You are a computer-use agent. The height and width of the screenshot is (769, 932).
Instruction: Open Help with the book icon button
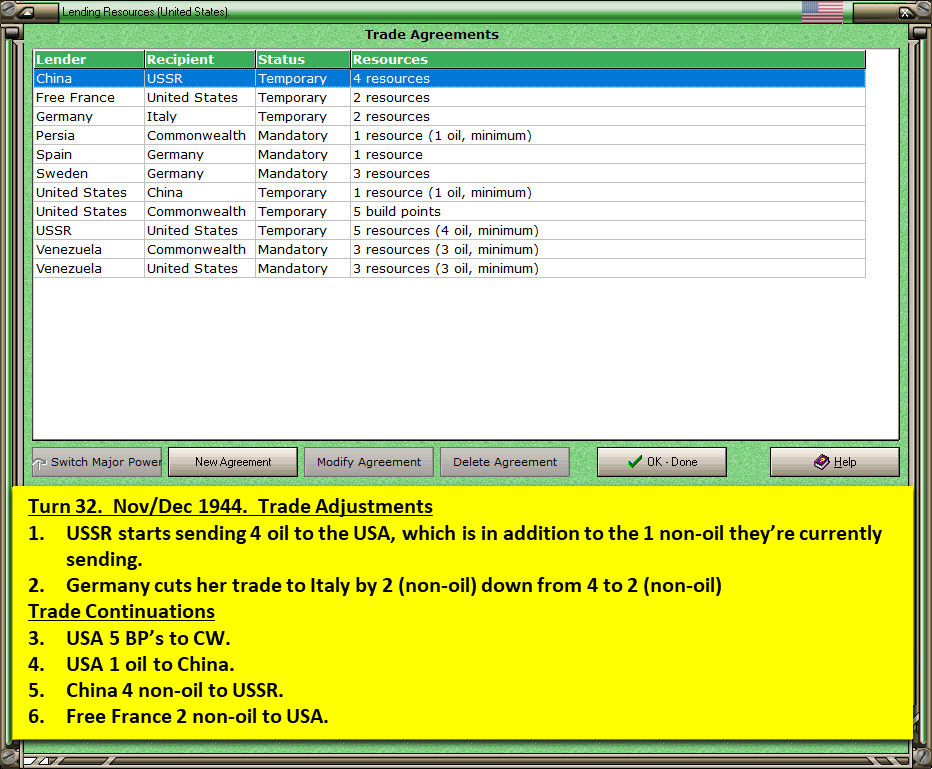point(835,462)
